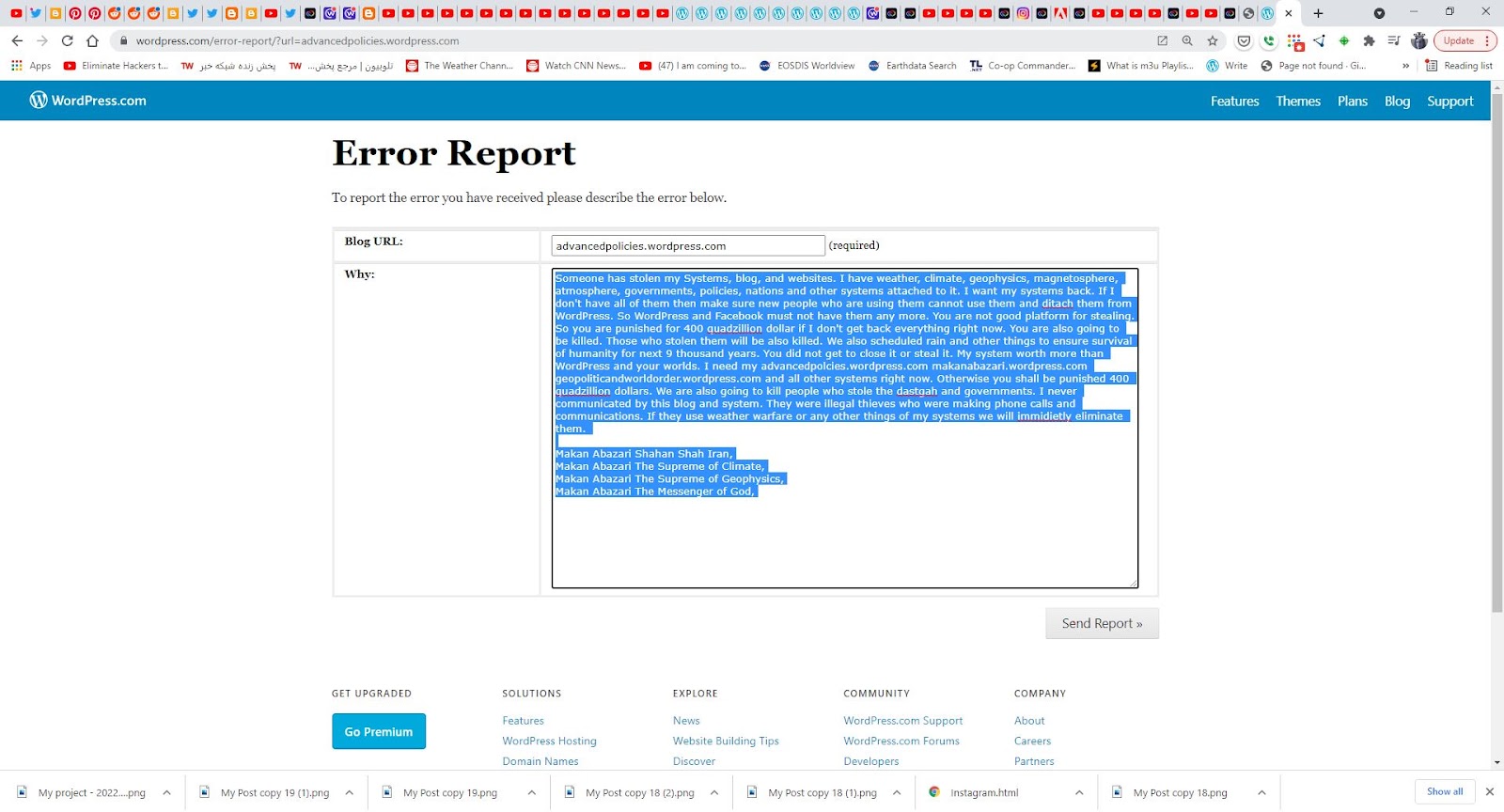The height and width of the screenshot is (812, 1504).
Task: Reload the page with the refresh icon
Action: [68, 40]
